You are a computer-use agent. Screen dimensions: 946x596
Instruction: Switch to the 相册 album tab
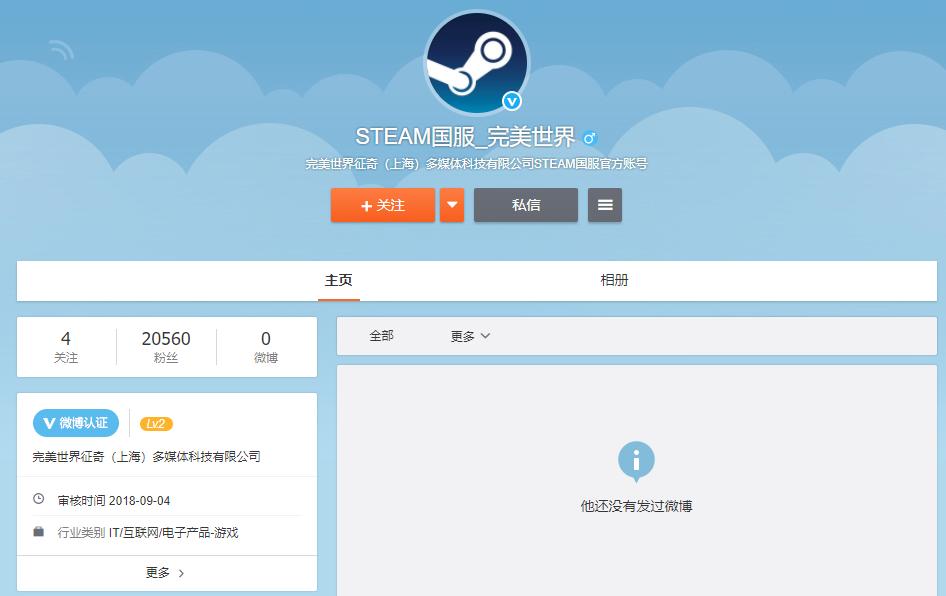(x=614, y=281)
